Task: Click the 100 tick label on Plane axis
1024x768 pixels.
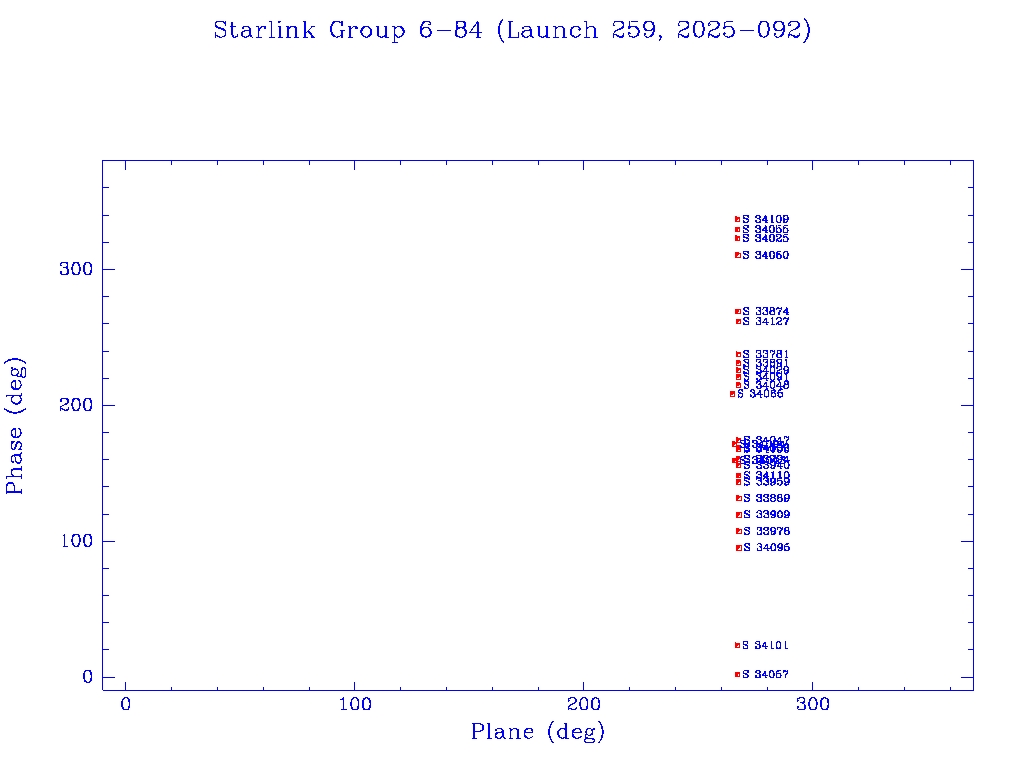Action: [355, 704]
